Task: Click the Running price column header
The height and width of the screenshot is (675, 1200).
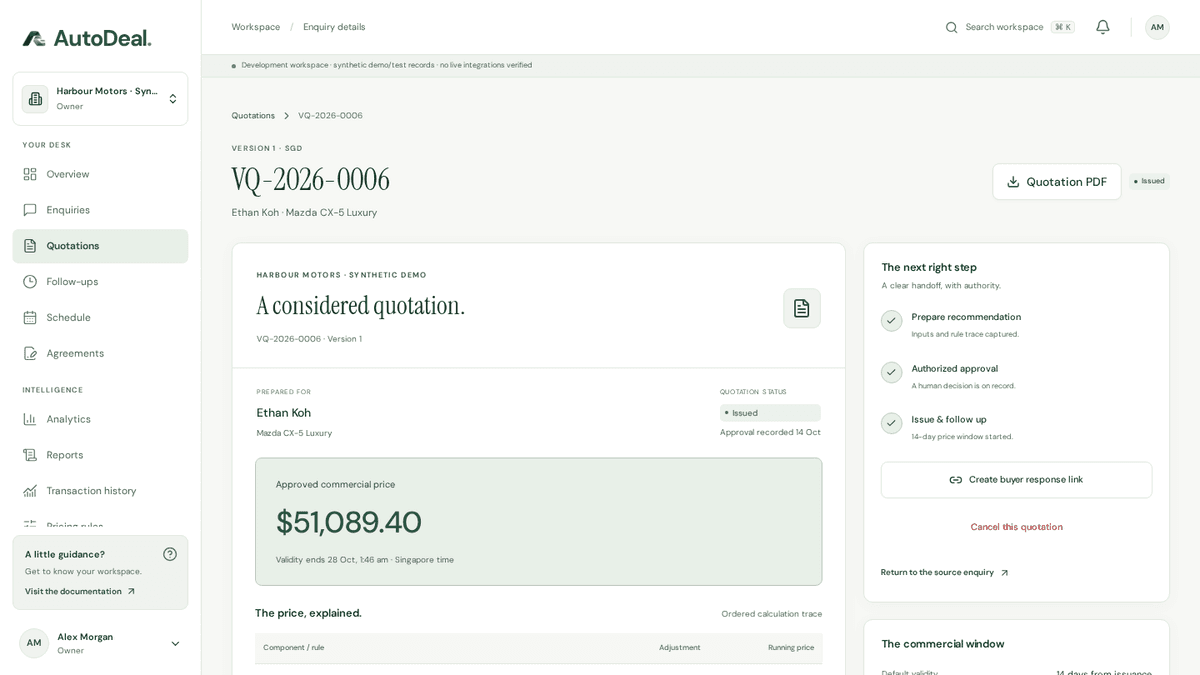Action: pos(791,648)
